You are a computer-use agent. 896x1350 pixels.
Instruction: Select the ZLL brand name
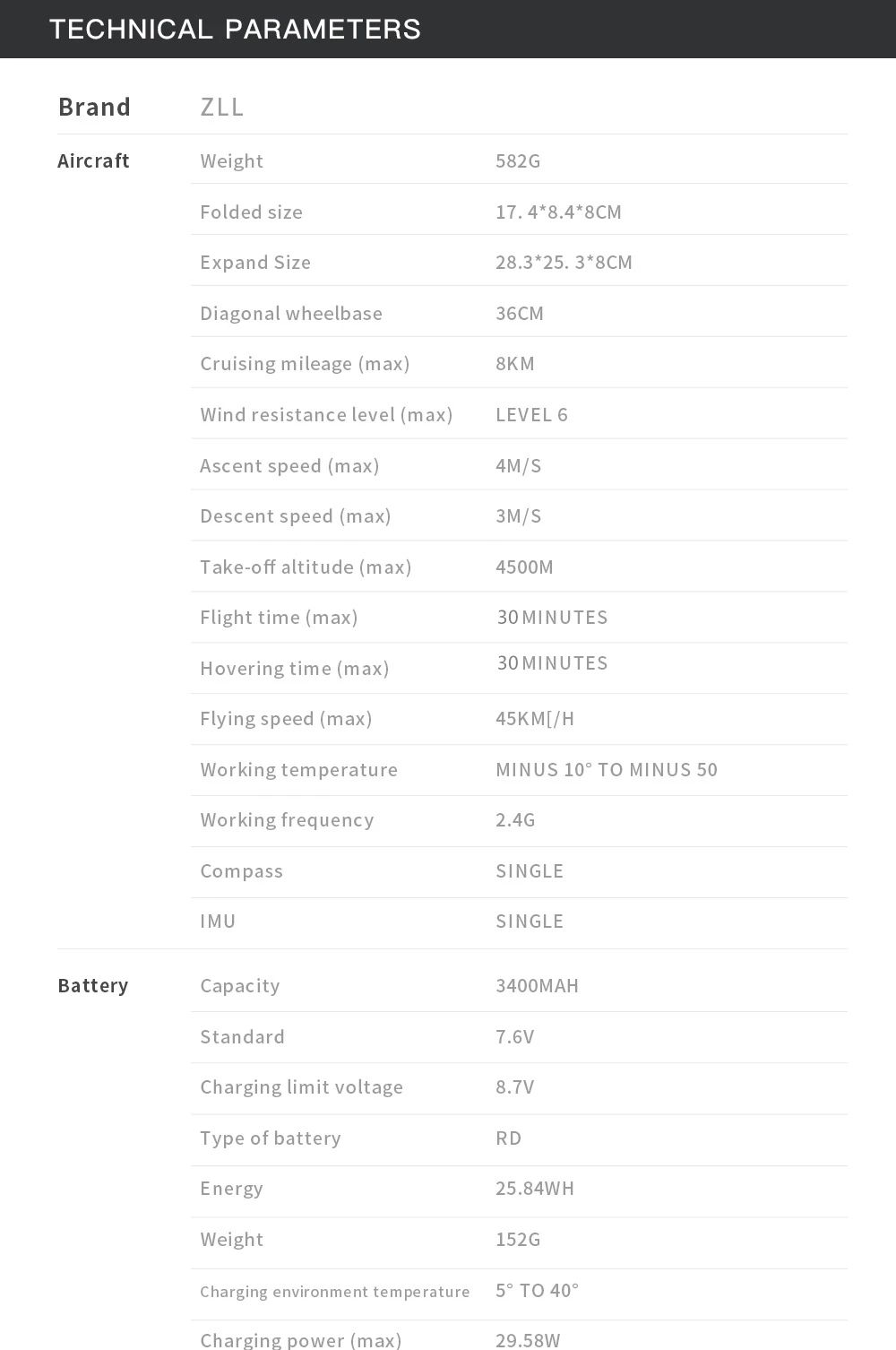pyautogui.click(x=222, y=108)
